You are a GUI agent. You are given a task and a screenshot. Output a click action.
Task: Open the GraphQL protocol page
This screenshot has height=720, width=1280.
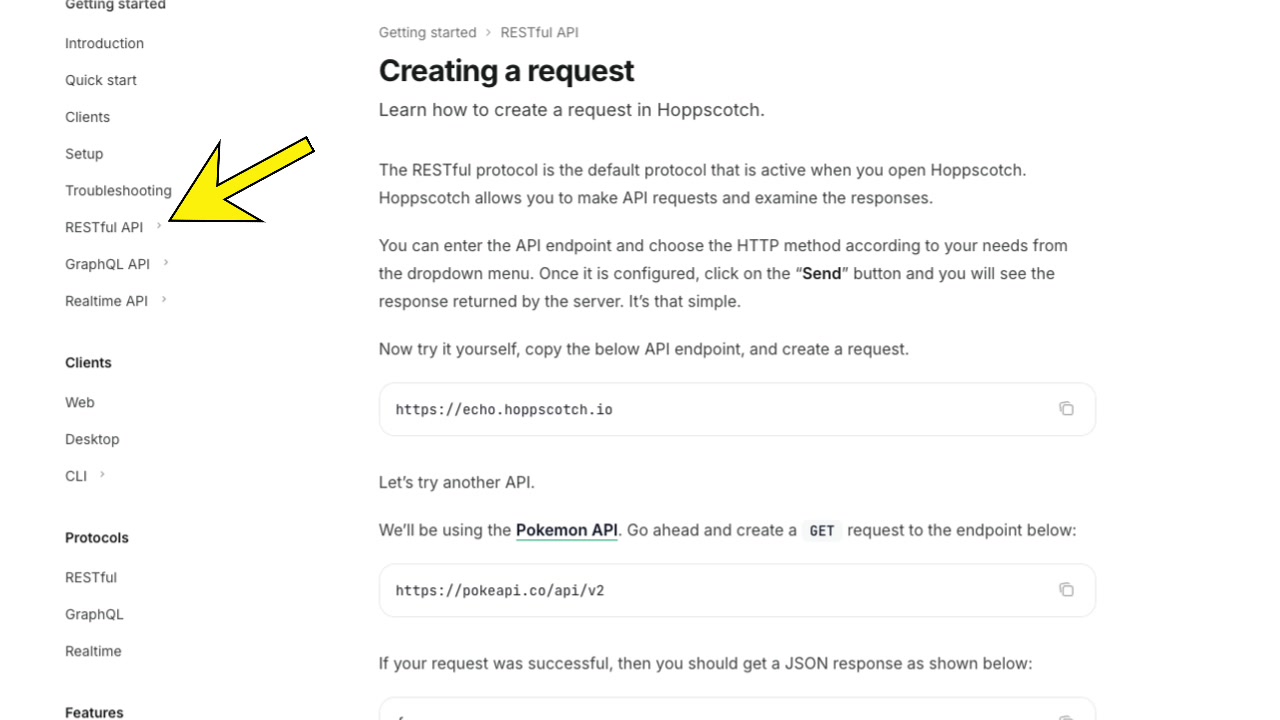click(x=94, y=613)
